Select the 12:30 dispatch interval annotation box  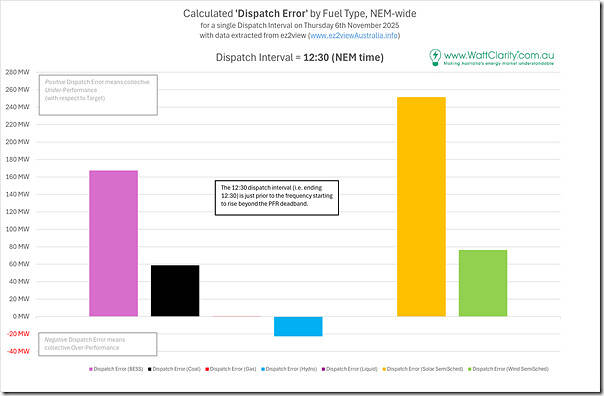[277, 198]
